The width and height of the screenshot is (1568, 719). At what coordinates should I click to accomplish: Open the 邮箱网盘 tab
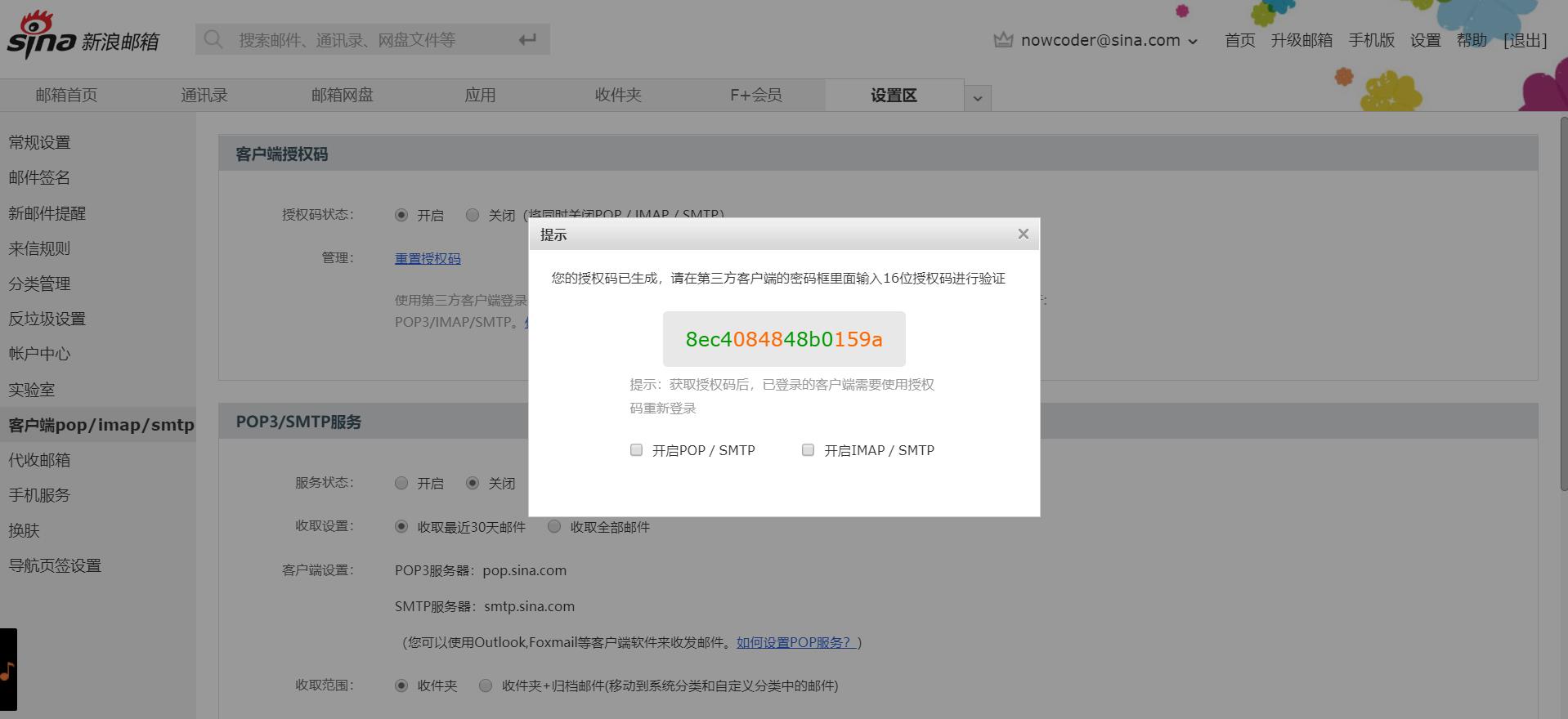coord(343,96)
